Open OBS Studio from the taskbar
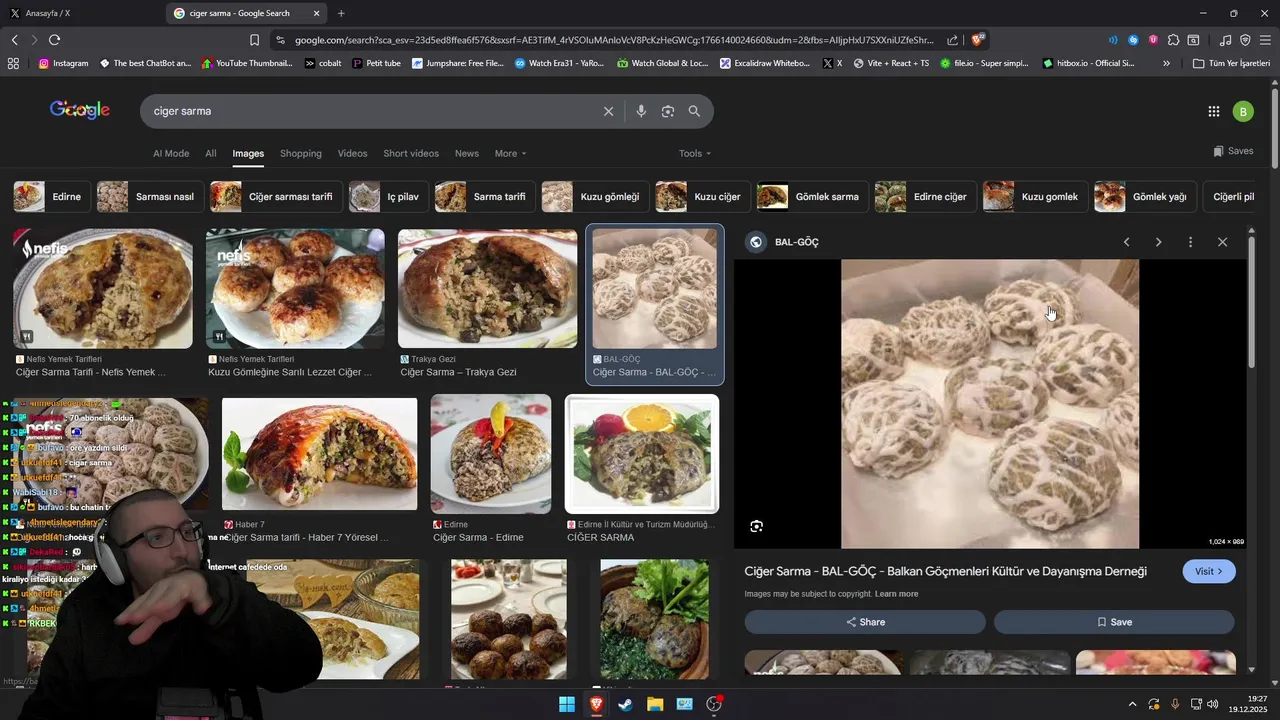The width and height of the screenshot is (1280, 720). pos(714,704)
